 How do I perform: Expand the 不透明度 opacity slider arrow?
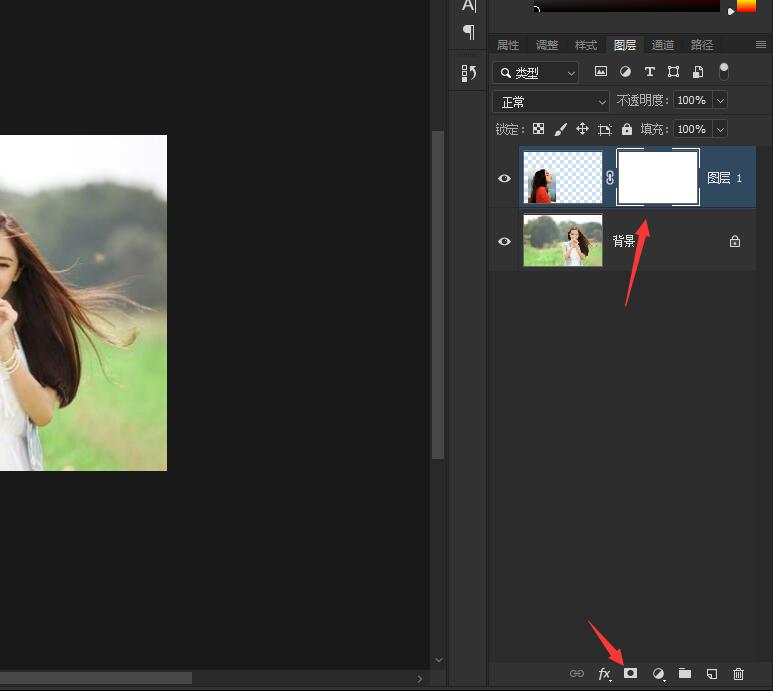click(719, 101)
